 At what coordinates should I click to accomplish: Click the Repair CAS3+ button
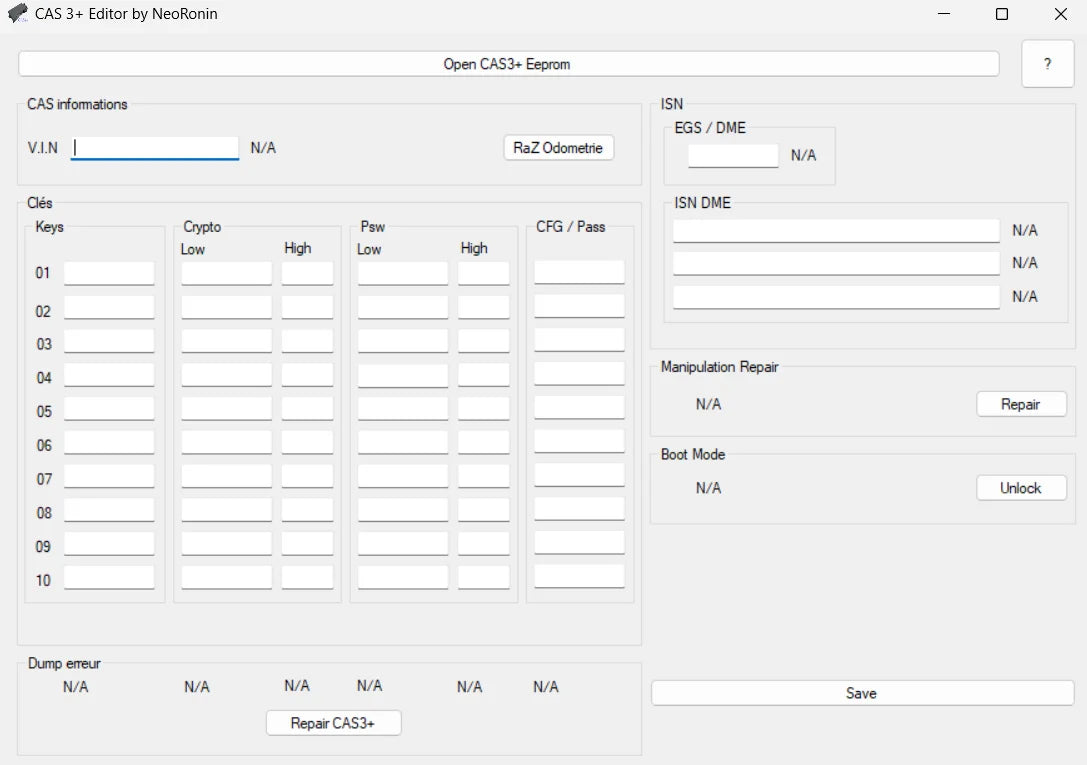click(333, 723)
